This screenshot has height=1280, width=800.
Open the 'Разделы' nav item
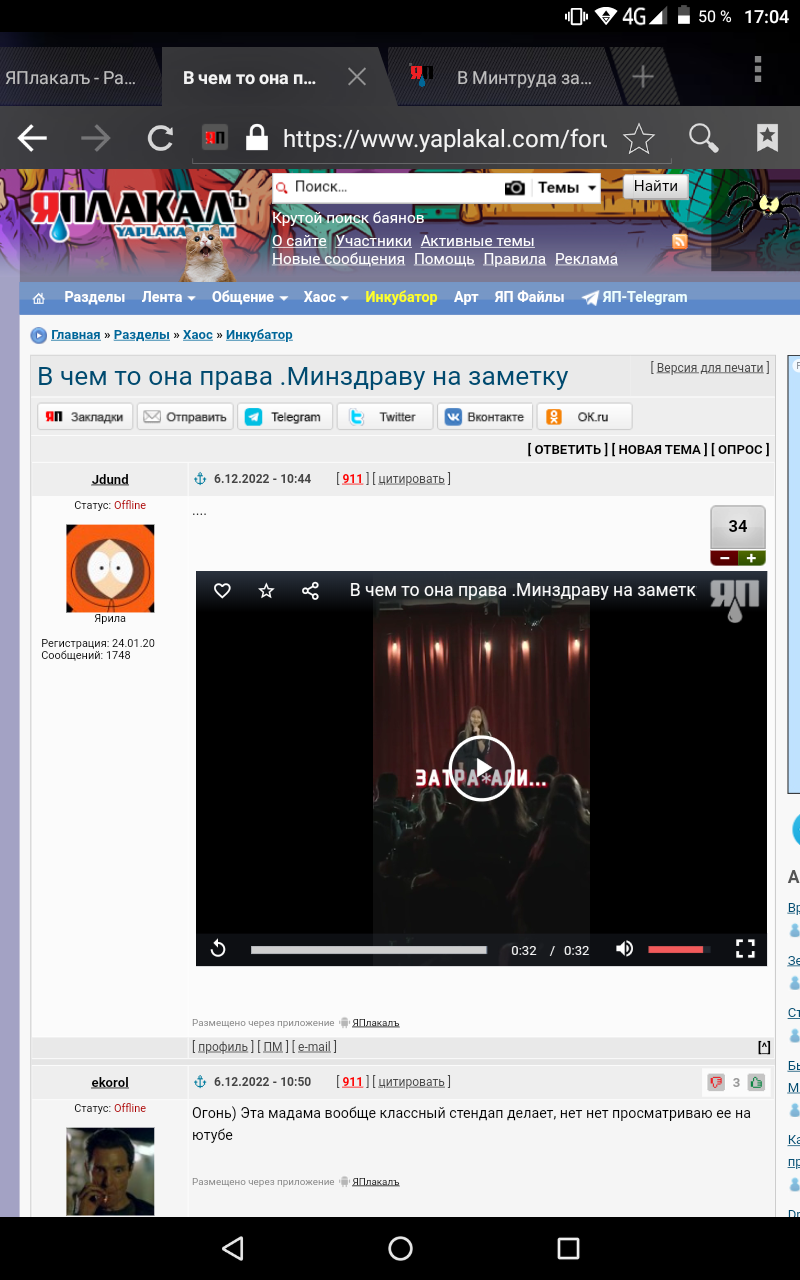click(x=94, y=297)
